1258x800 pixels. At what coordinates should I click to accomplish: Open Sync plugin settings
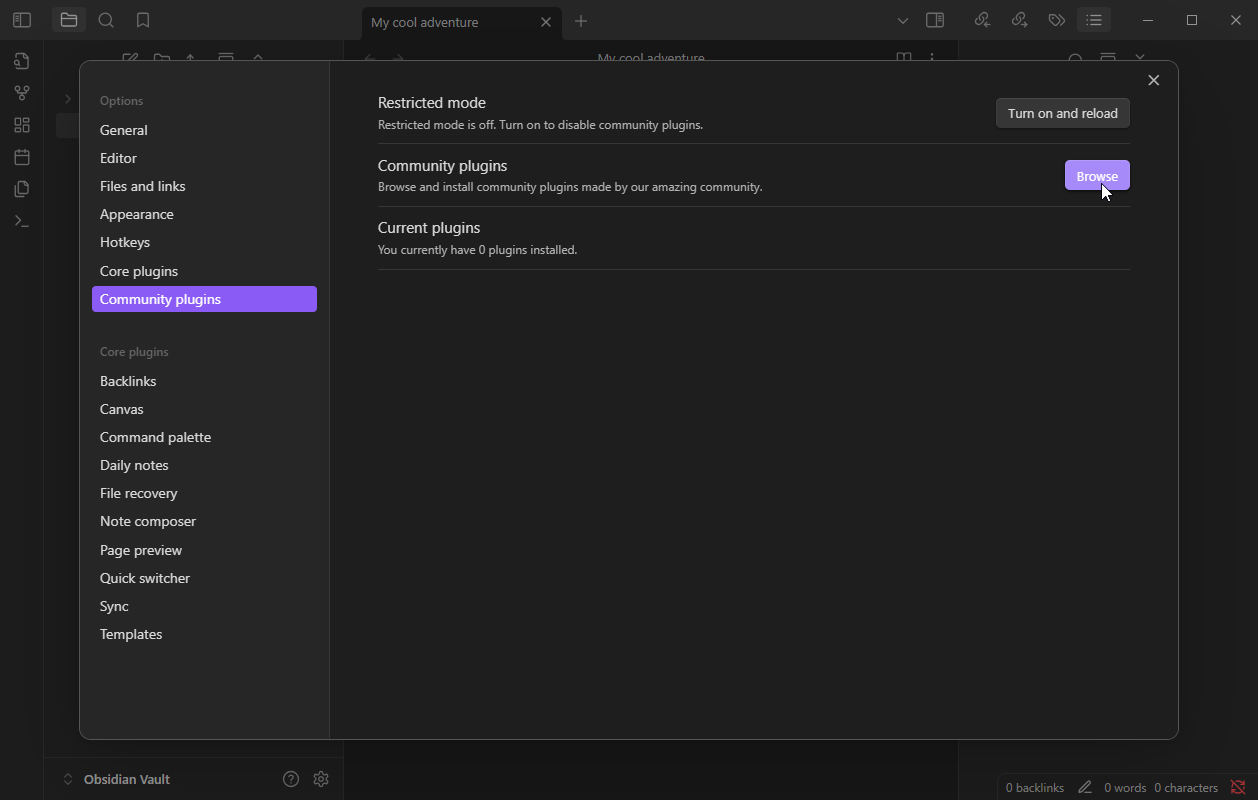point(204,606)
